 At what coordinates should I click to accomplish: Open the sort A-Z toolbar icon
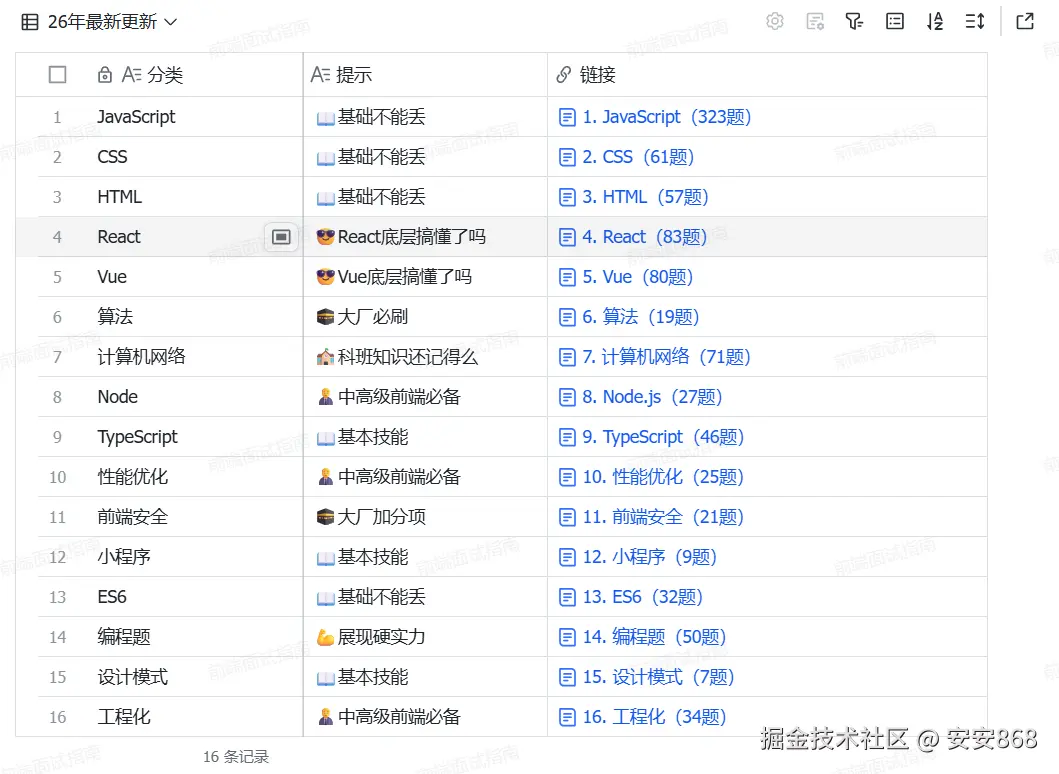(x=935, y=22)
